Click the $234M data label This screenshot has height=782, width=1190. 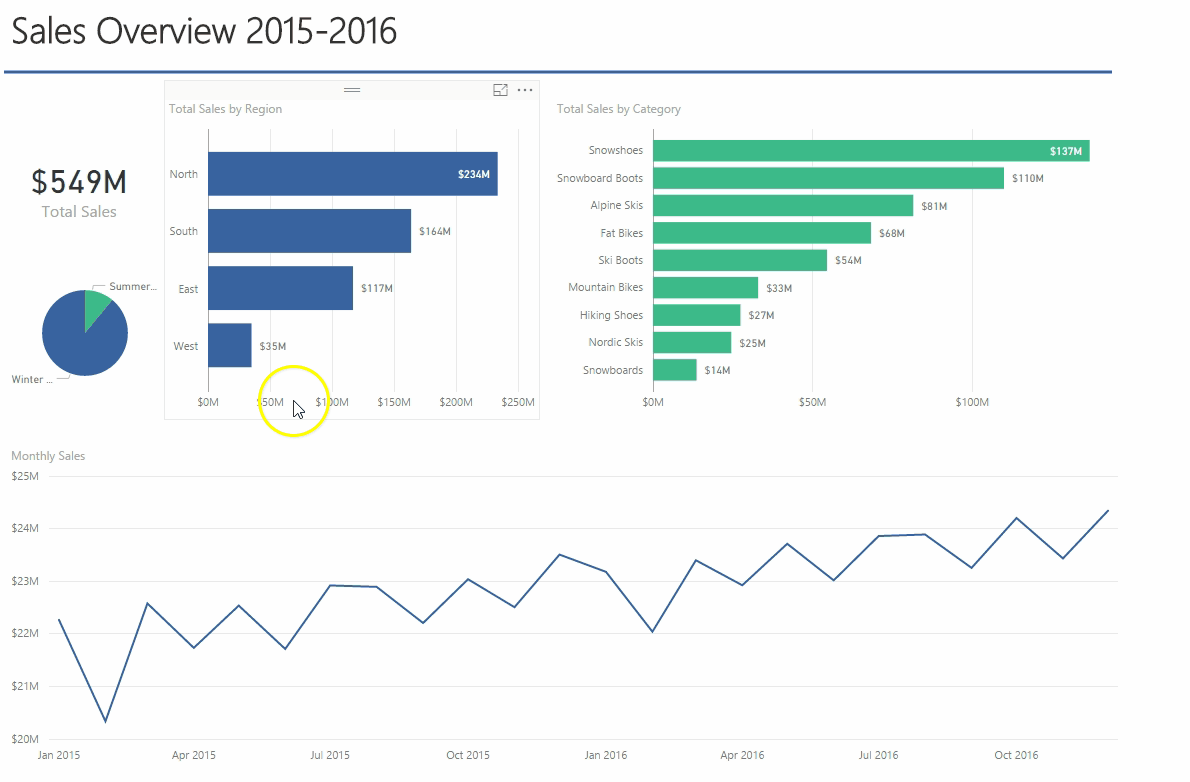474,175
